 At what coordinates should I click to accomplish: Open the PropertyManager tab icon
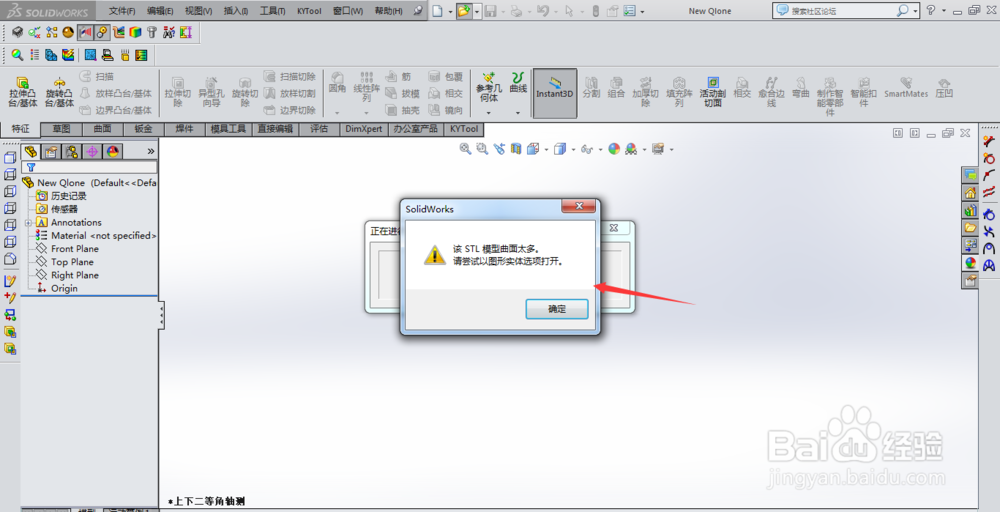pos(51,151)
